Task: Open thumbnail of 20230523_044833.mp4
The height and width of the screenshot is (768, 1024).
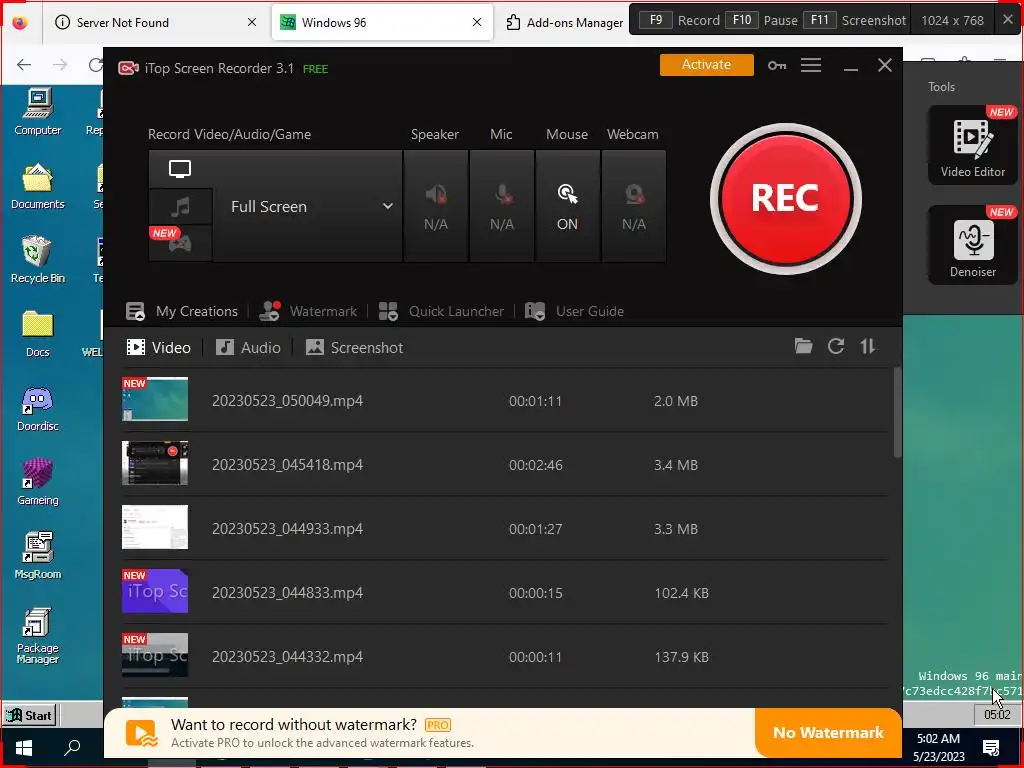Action: [155, 591]
